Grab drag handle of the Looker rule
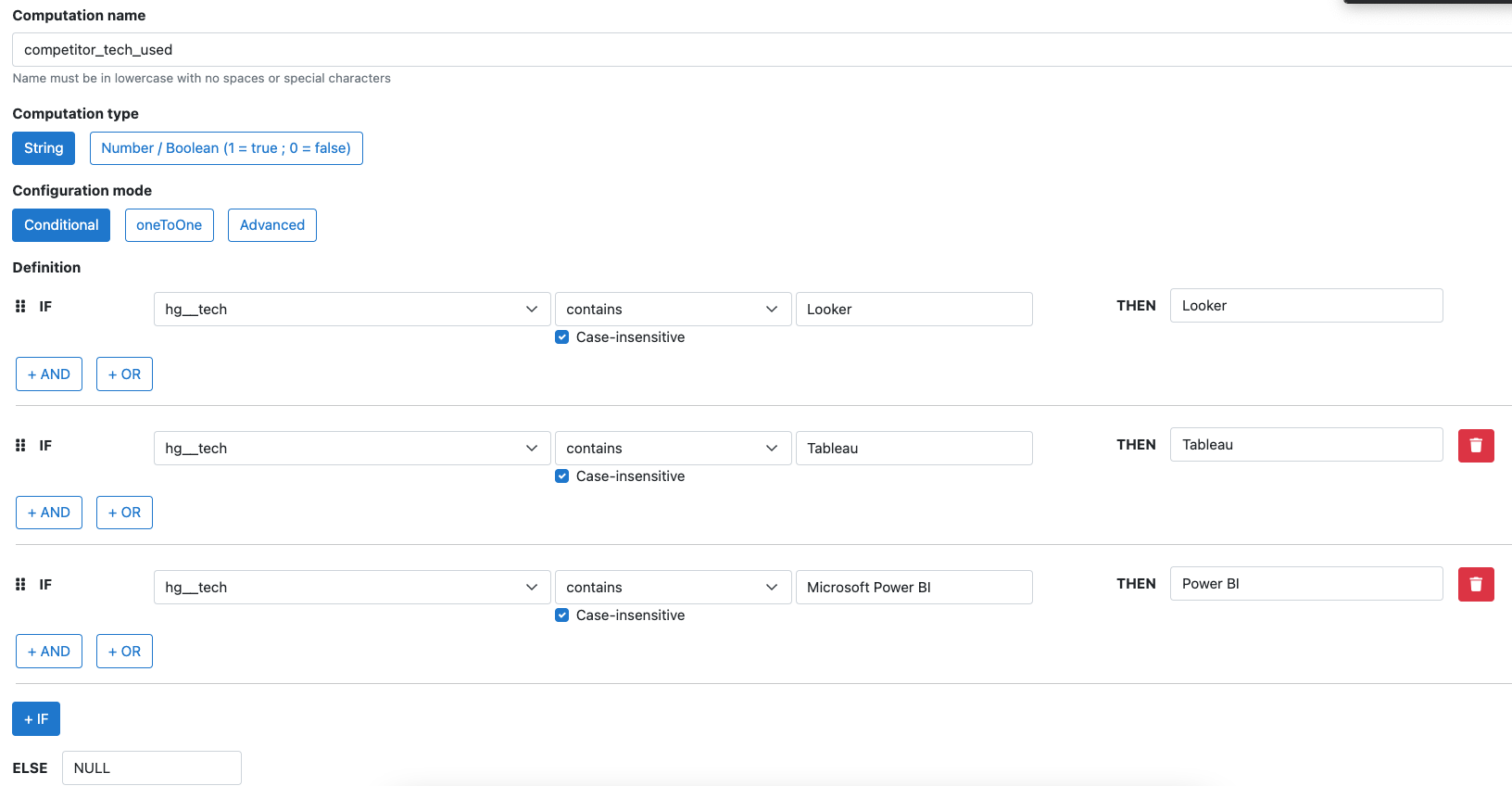This screenshot has width=1512, height=786. pyautogui.click(x=20, y=306)
